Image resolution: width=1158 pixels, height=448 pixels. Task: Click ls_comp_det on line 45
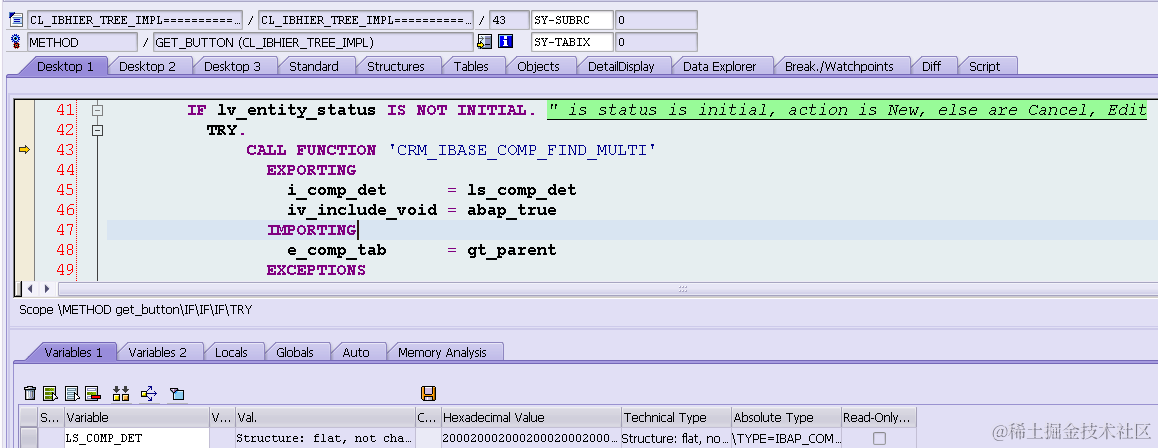point(522,190)
